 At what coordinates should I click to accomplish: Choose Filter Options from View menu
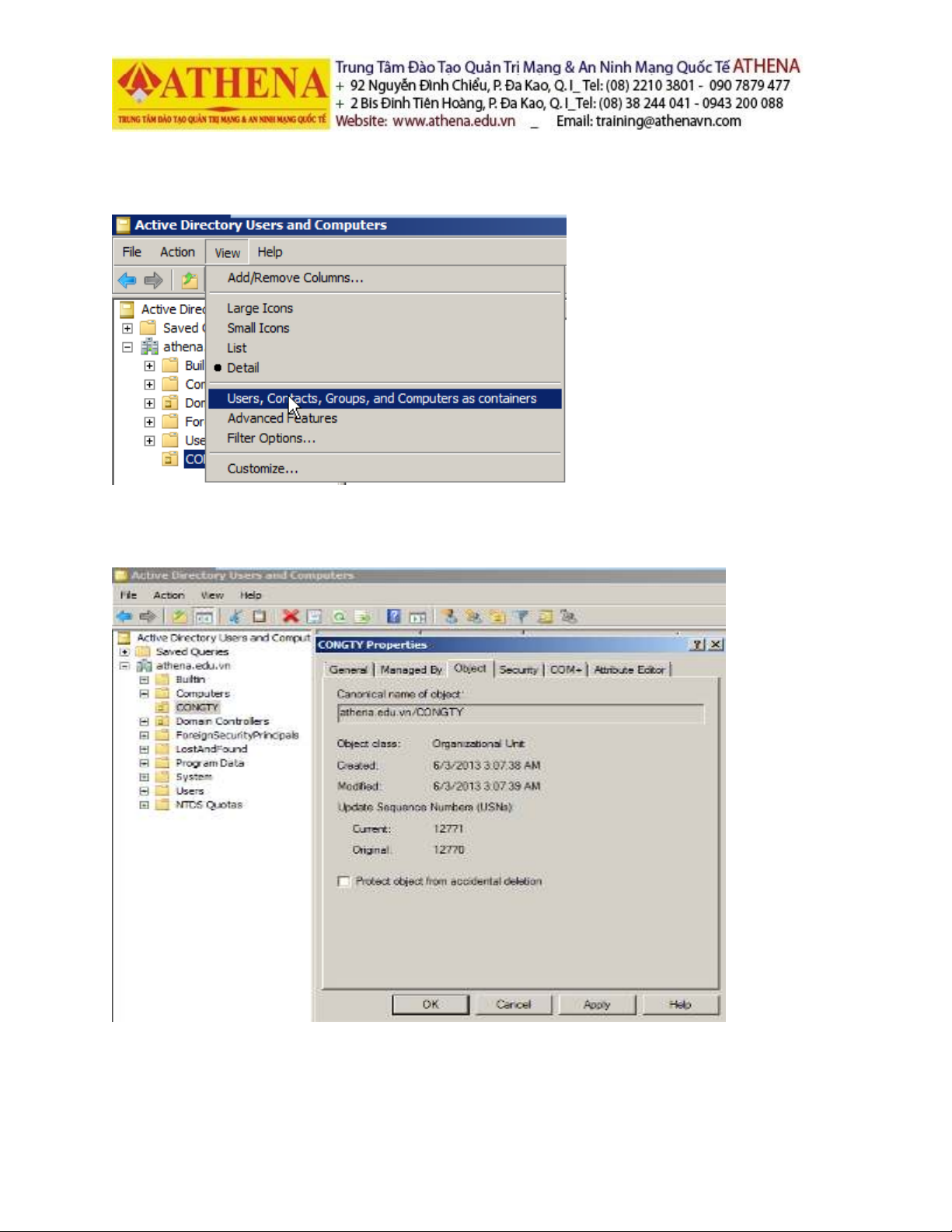(271, 438)
